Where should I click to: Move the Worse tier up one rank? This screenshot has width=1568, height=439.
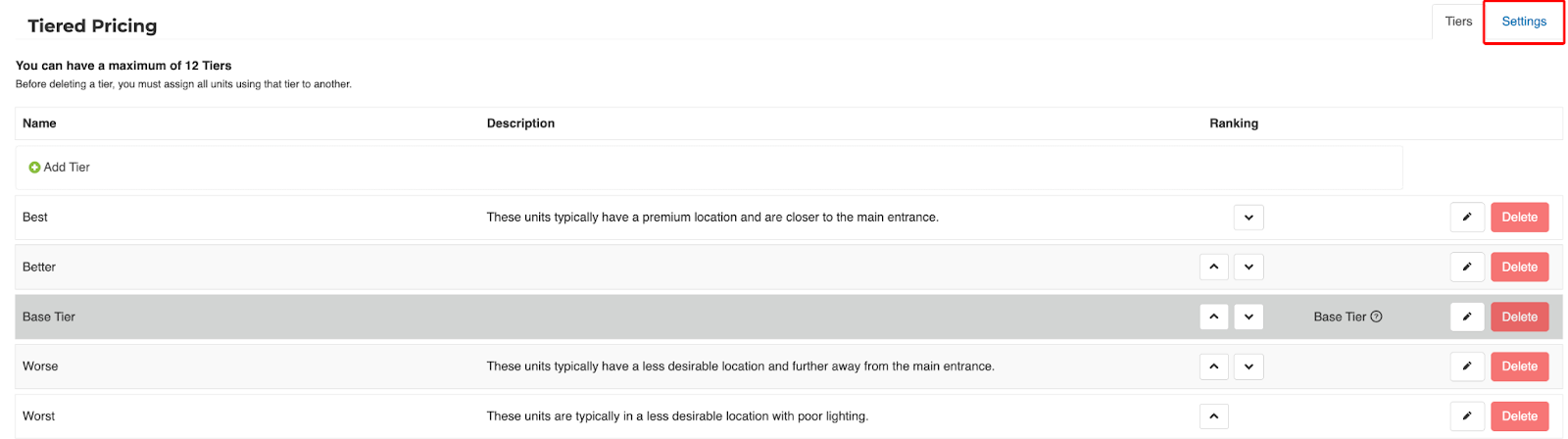(x=1213, y=366)
